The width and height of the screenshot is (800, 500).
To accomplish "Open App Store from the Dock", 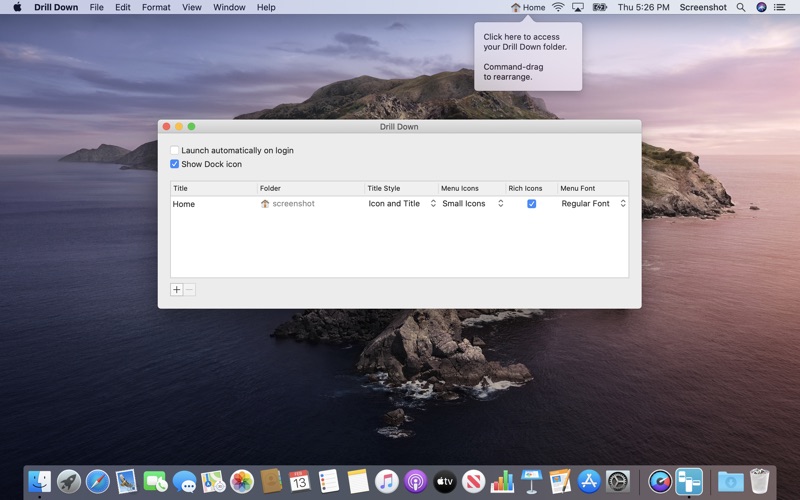I will pos(589,481).
